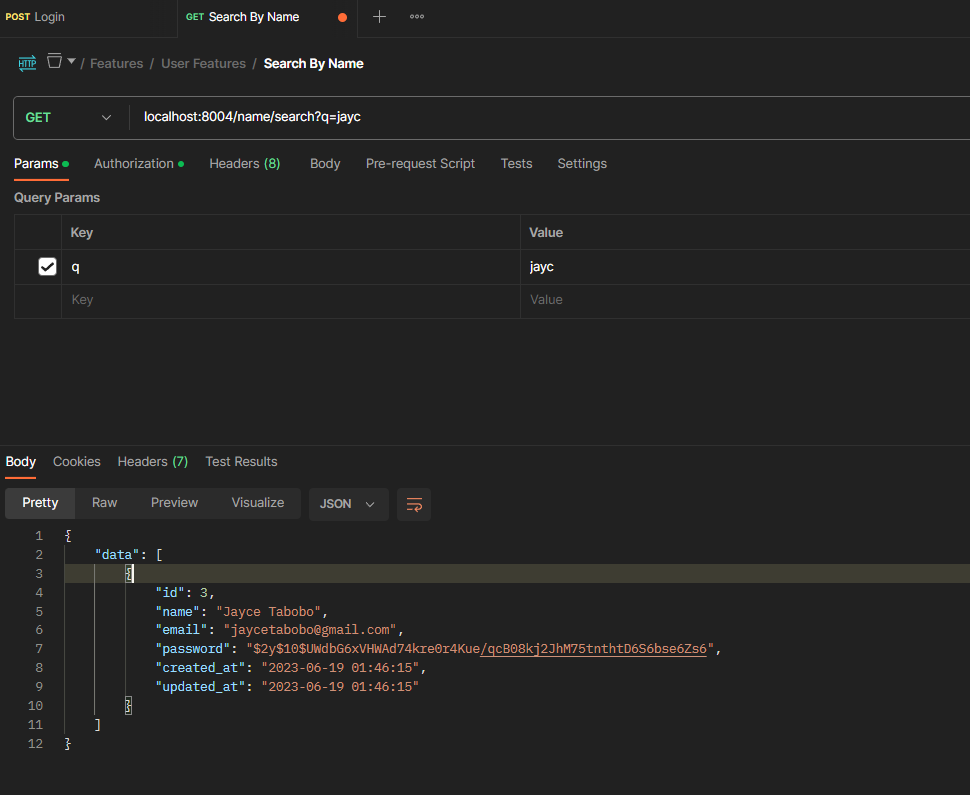View the response Cookies tab

click(x=77, y=461)
